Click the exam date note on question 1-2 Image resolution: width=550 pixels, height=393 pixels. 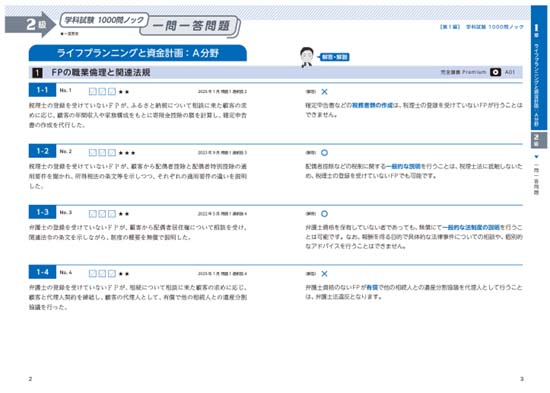pos(222,153)
